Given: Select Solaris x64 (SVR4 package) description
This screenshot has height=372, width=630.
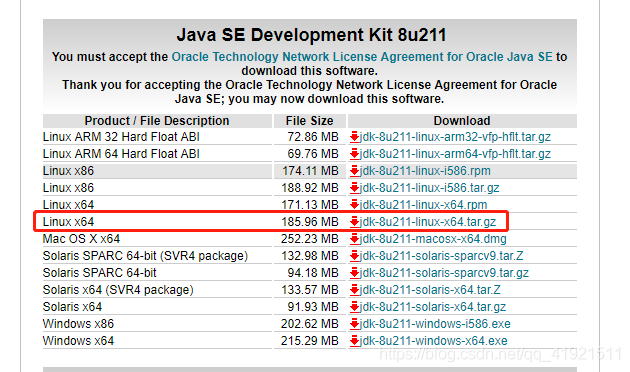Looking at the screenshot, I should [x=118, y=290].
